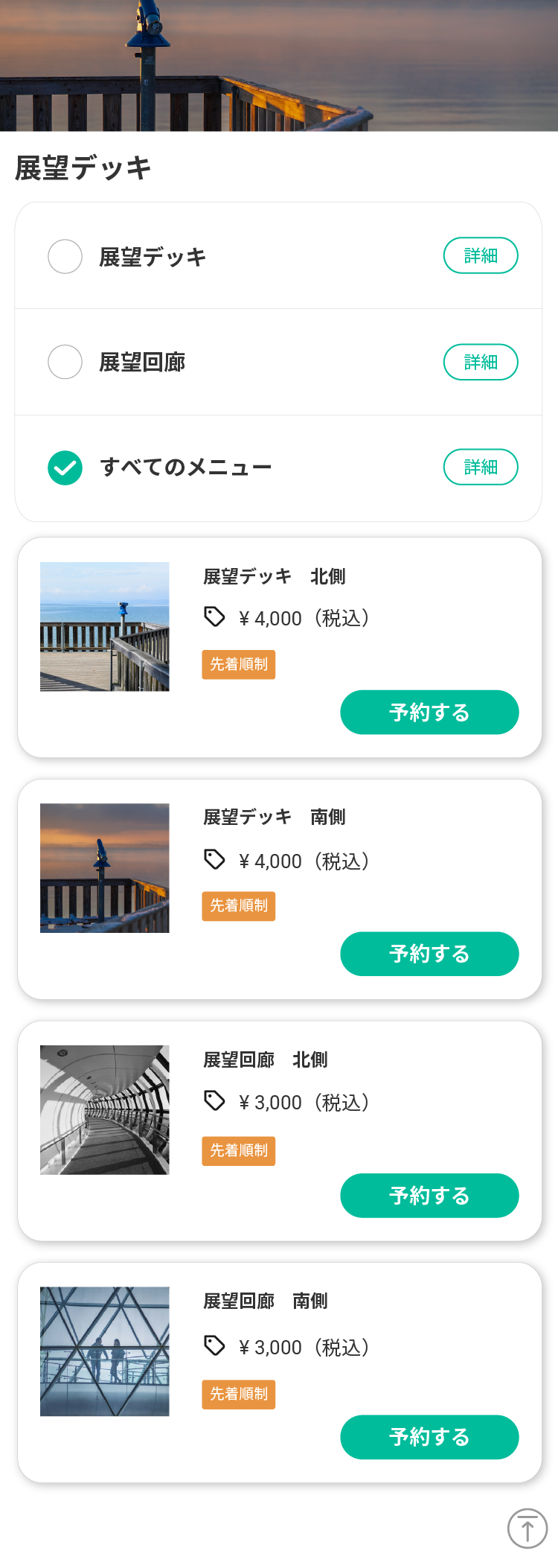The height and width of the screenshot is (1568, 558).
Task: Click price tag icon for 展望デッキ 南側
Action: click(214, 859)
